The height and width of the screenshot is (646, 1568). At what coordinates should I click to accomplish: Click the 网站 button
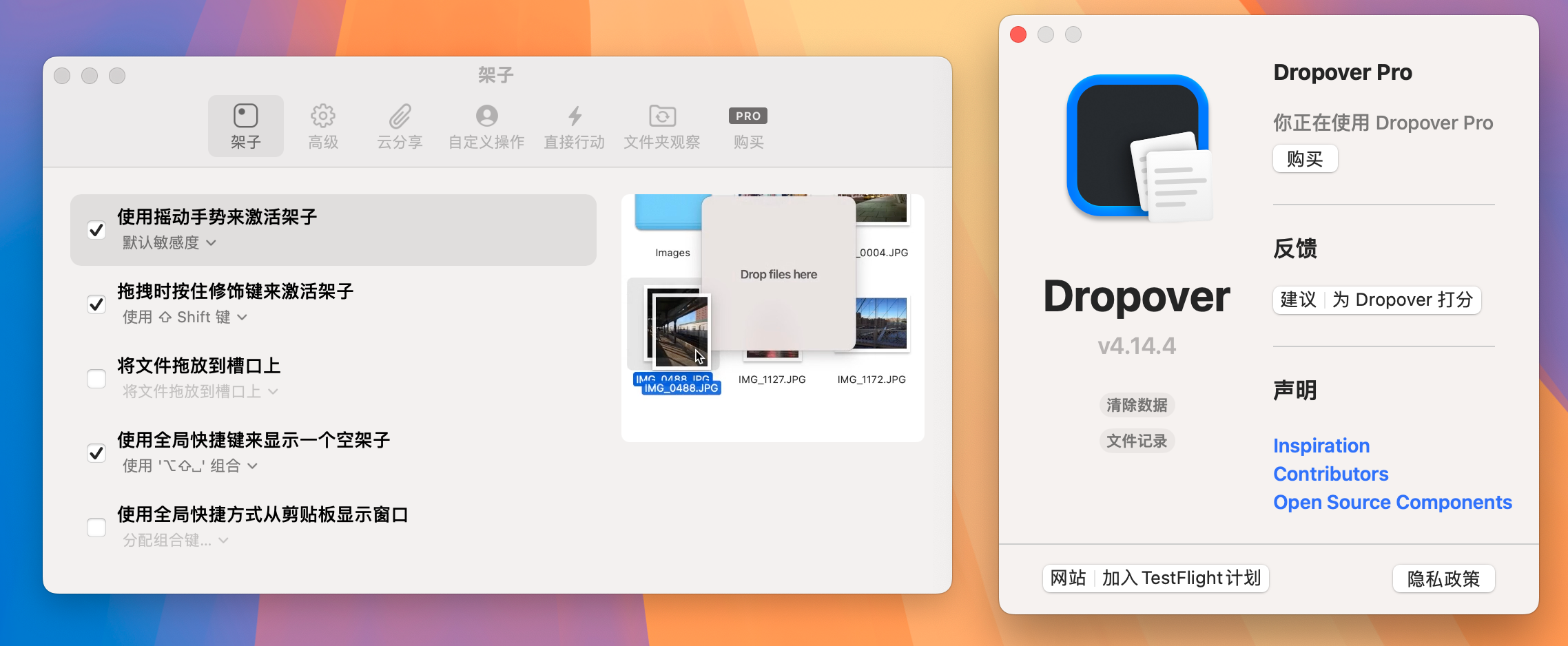tap(1069, 578)
